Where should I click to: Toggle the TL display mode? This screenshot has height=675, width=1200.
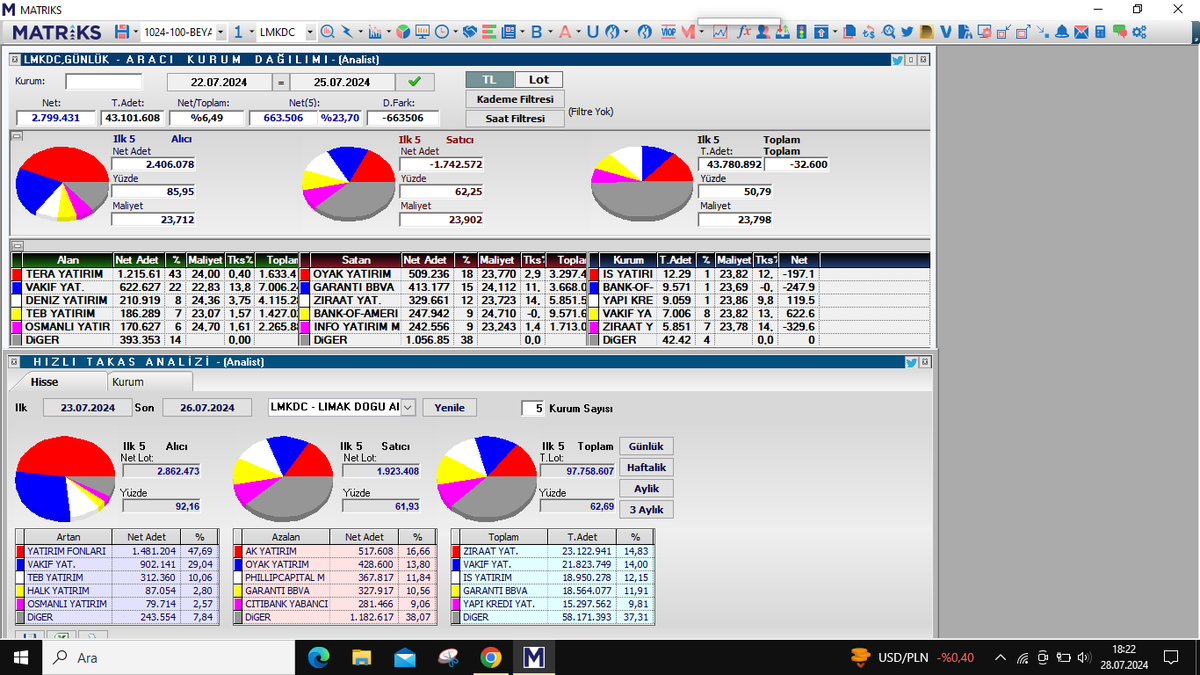tap(489, 79)
